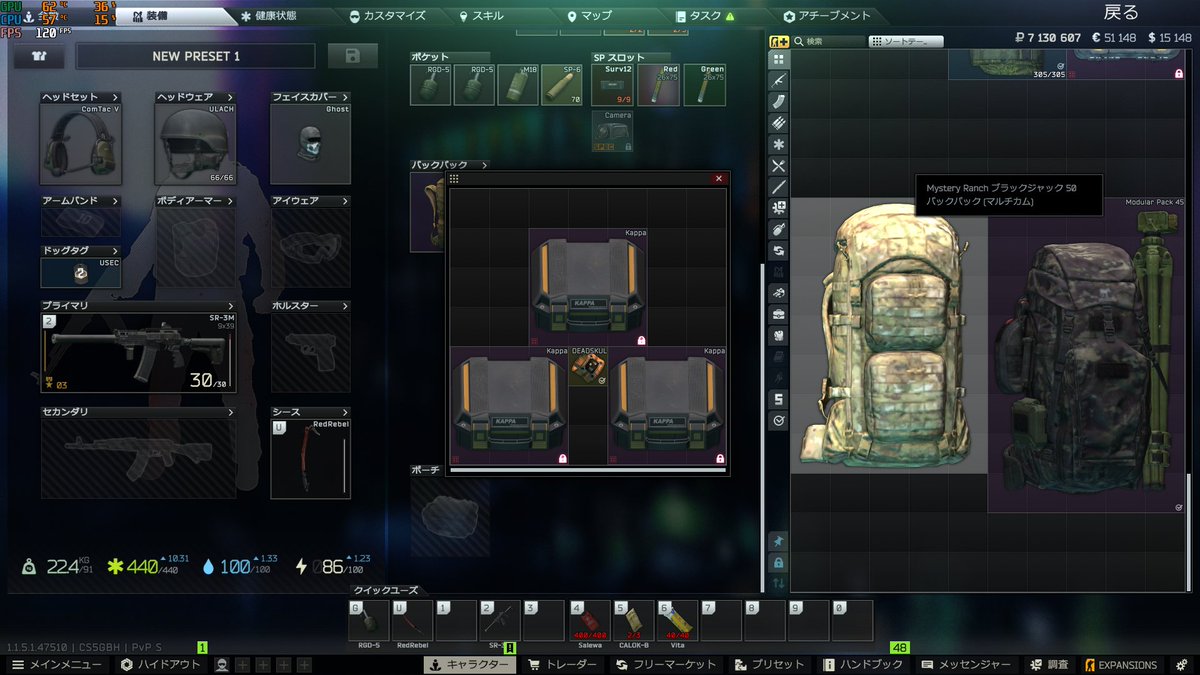Toggle the sort table button next to search
Screen dimensions: 1200x675
click(906, 41)
